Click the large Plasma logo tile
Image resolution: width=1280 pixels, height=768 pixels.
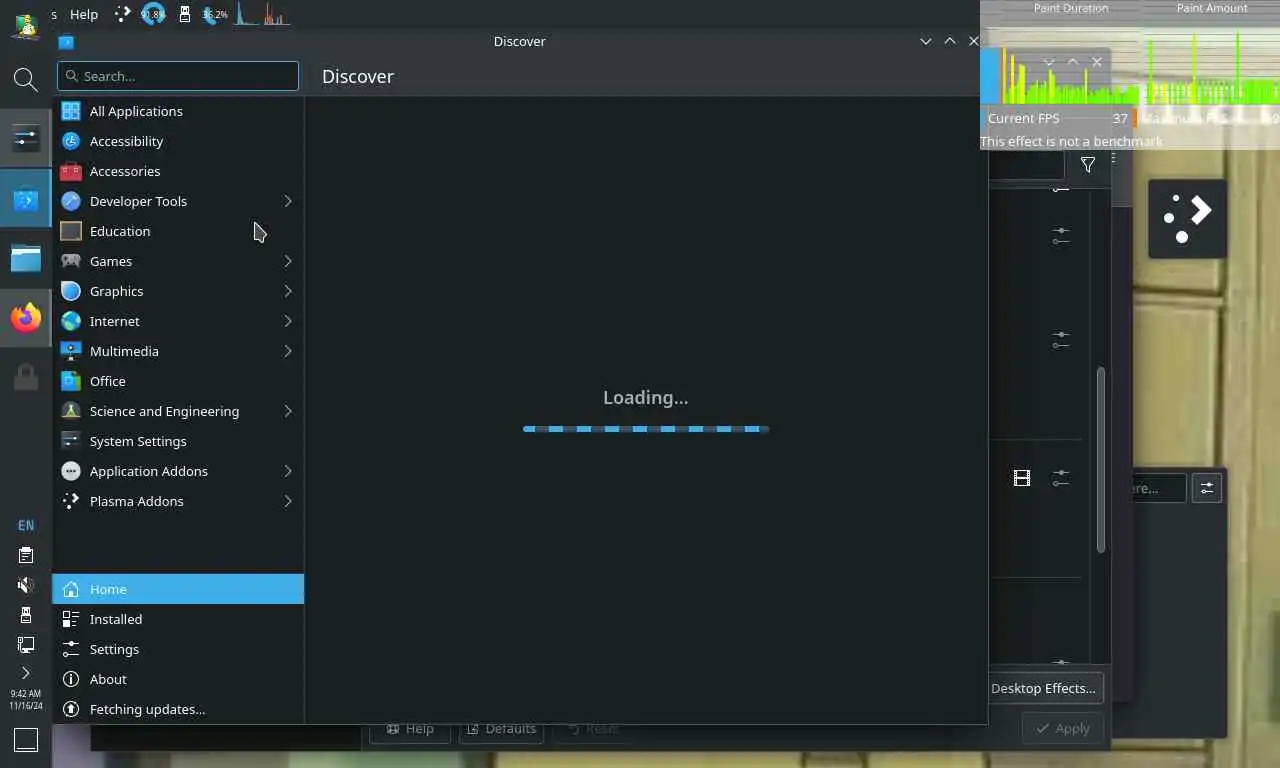1187,219
